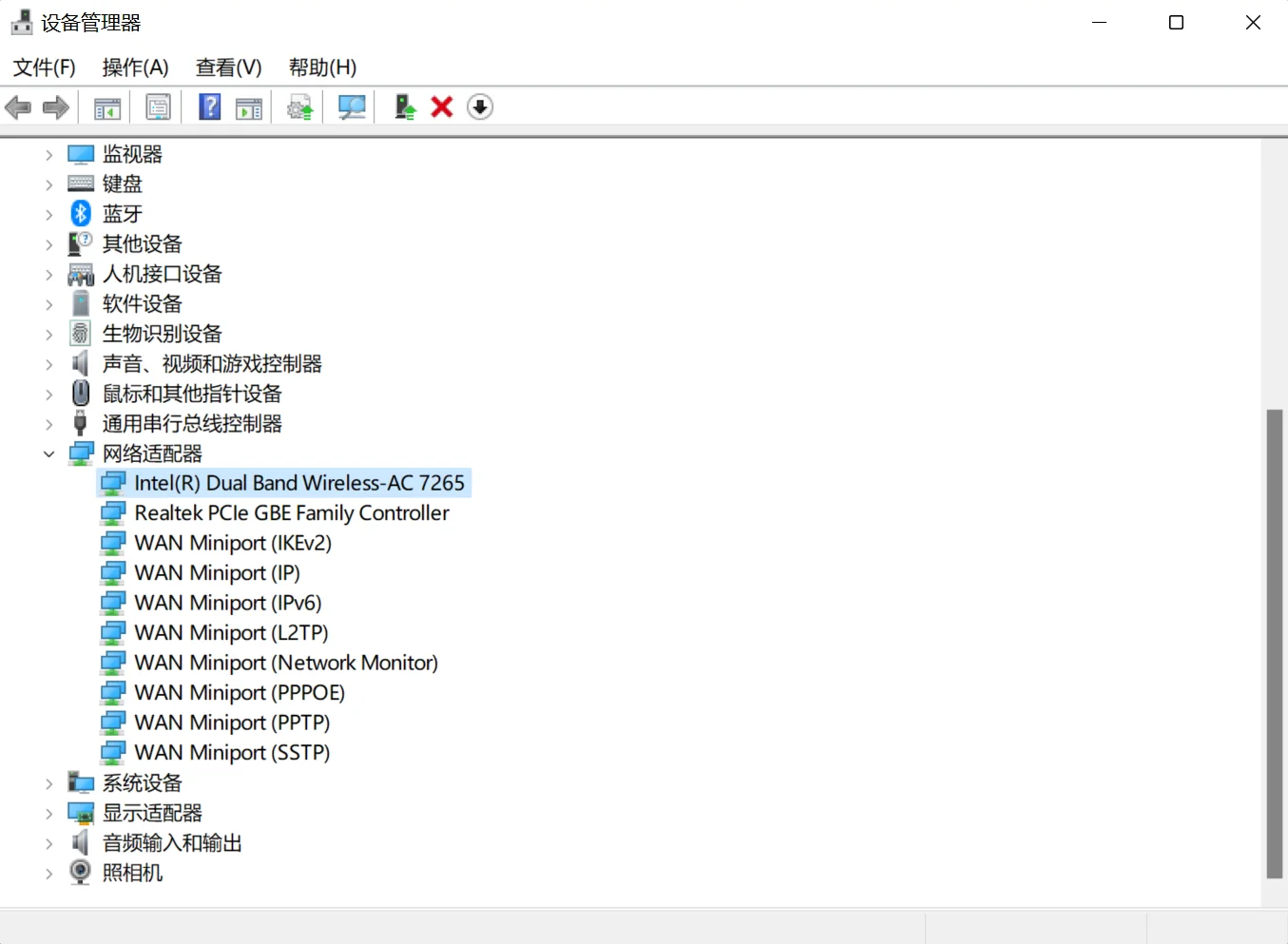Click the back navigation arrow
This screenshot has width=1288, height=944.
(17, 106)
